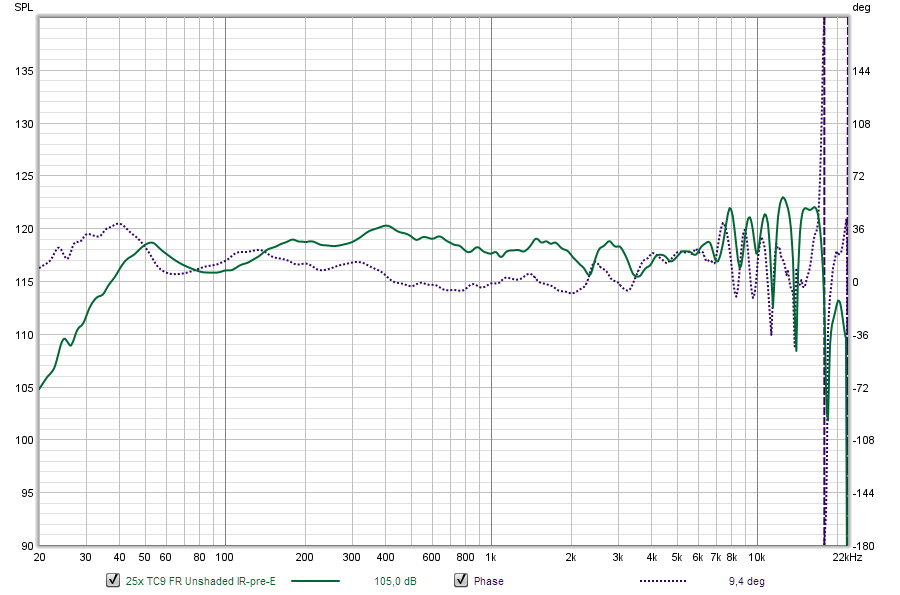Click the dotted purple phase line sample
This screenshot has width=900, height=595.
click(x=663, y=581)
